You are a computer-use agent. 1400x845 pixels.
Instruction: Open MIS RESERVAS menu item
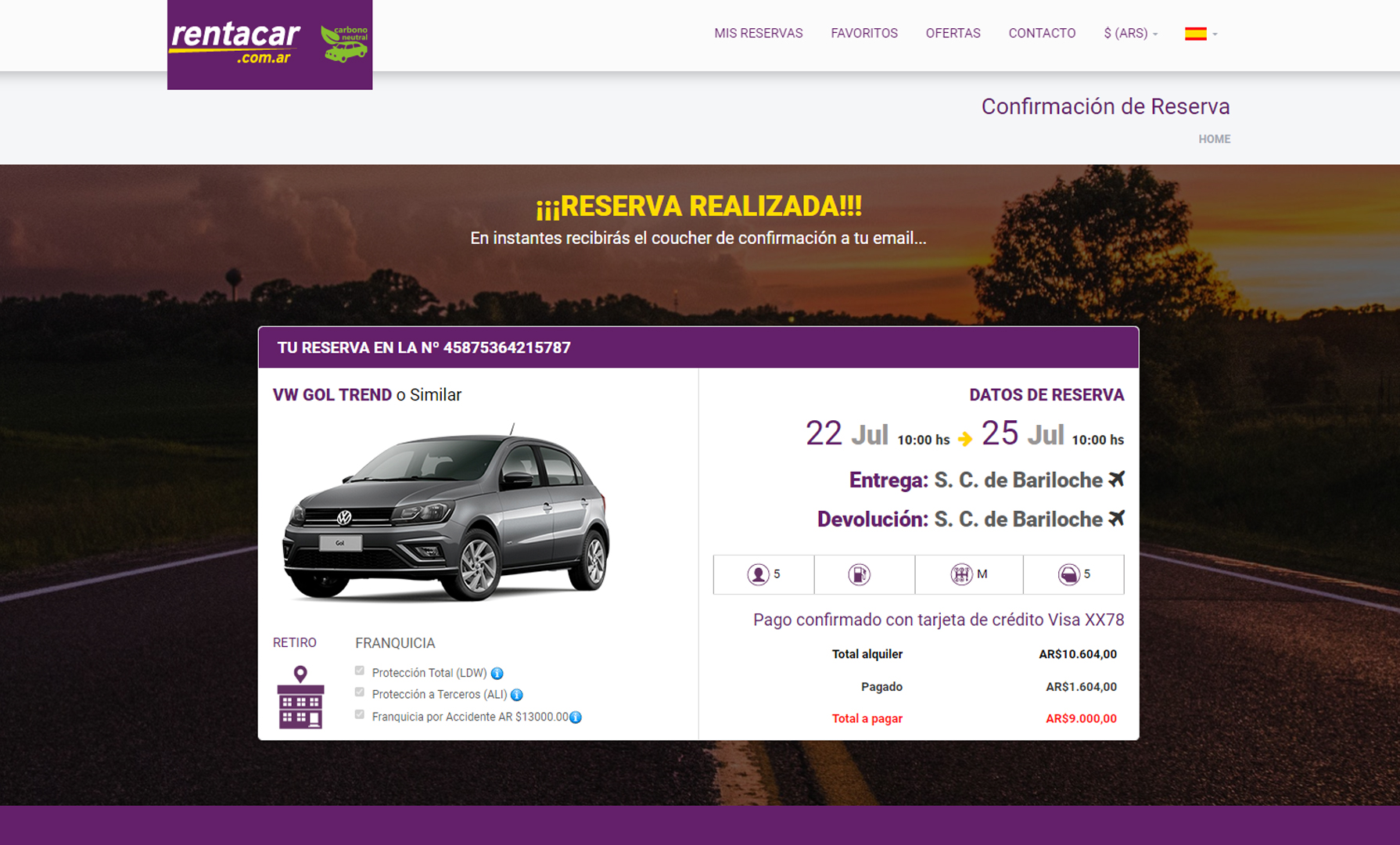pos(758,33)
